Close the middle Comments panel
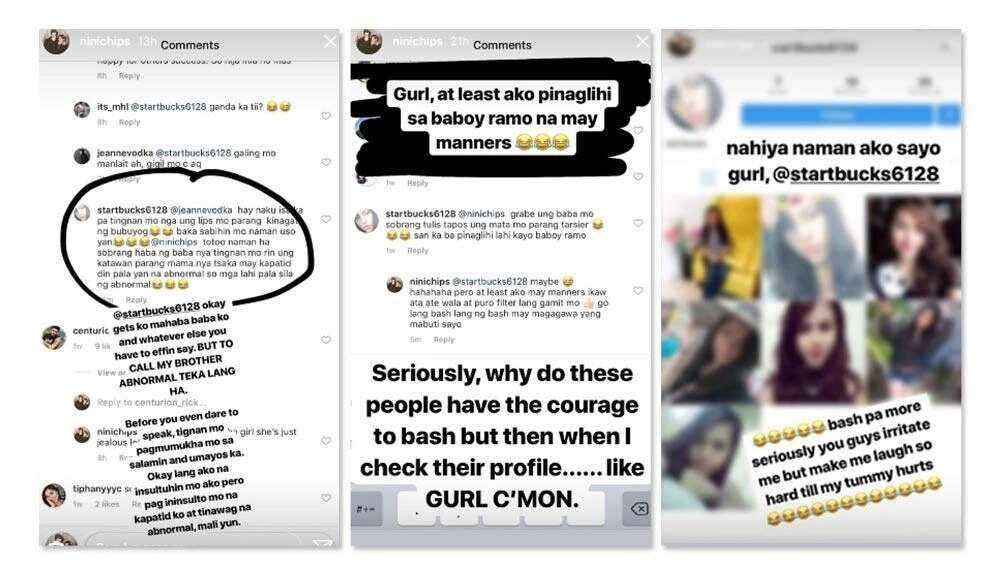 click(x=642, y=42)
